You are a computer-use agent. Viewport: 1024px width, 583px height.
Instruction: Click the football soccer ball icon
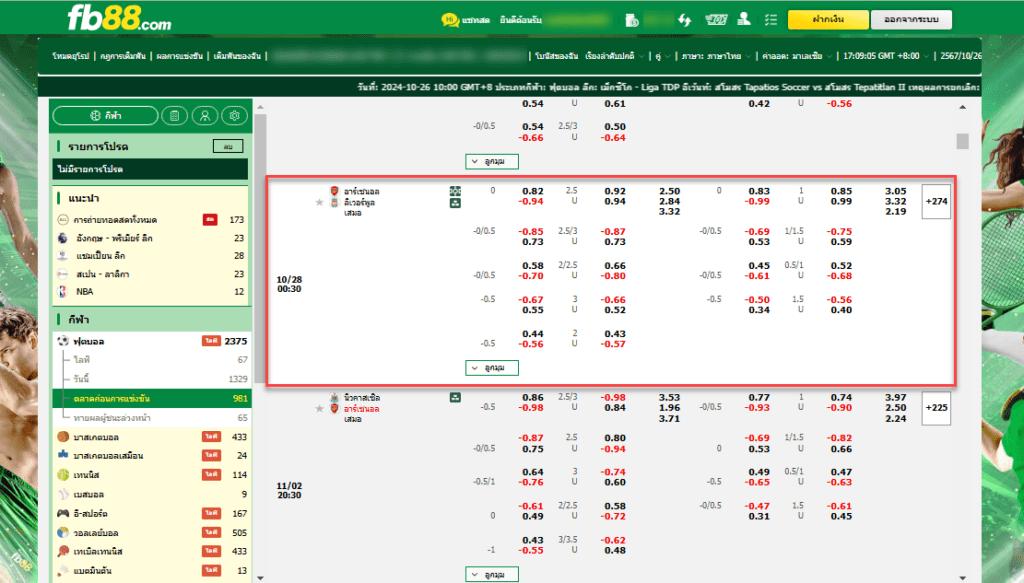pyautogui.click(x=63, y=341)
